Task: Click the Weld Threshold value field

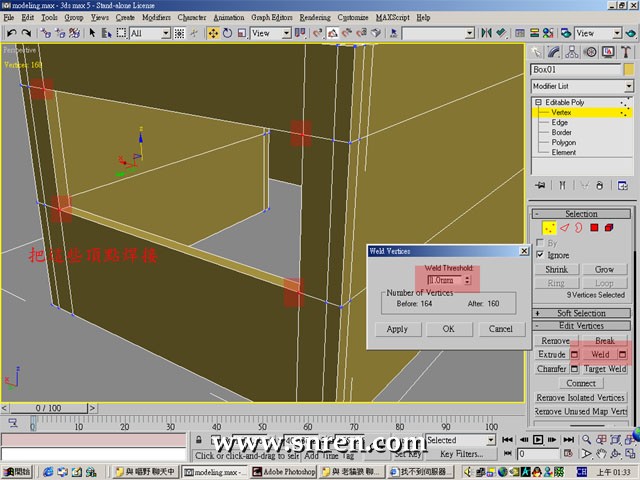Action: (x=445, y=280)
